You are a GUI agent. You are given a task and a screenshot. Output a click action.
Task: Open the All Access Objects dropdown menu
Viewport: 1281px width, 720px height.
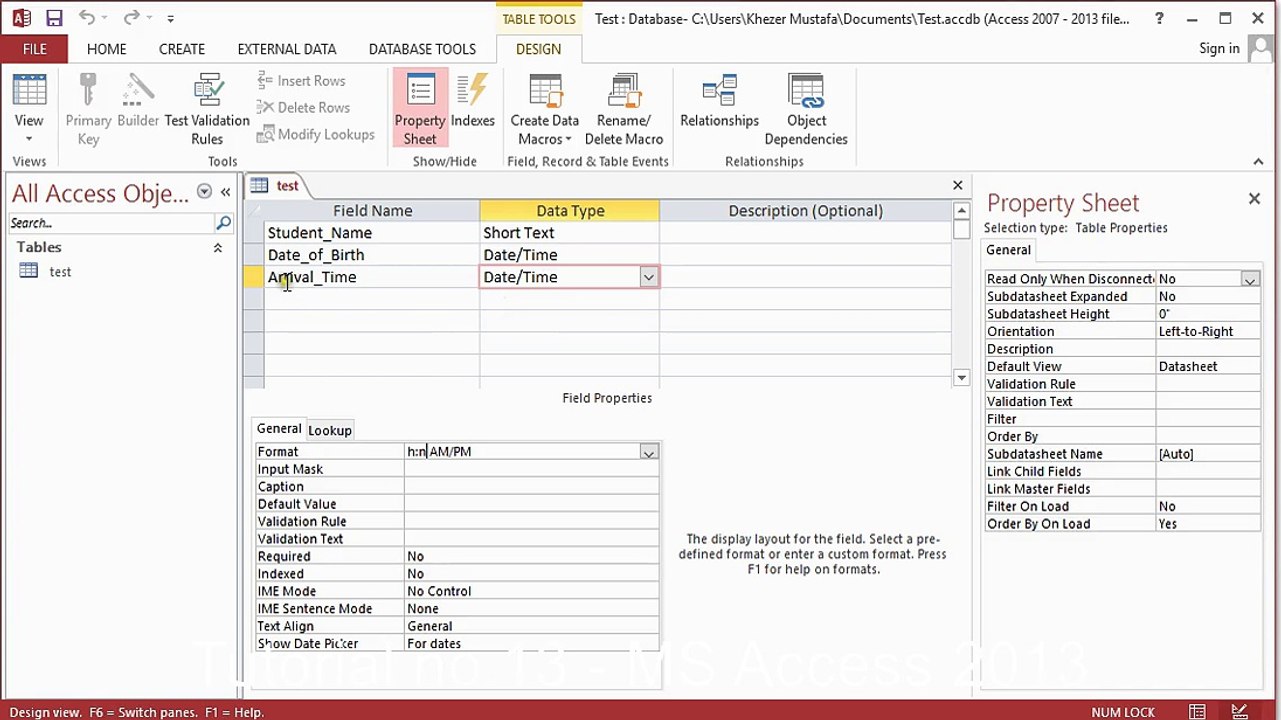204,192
